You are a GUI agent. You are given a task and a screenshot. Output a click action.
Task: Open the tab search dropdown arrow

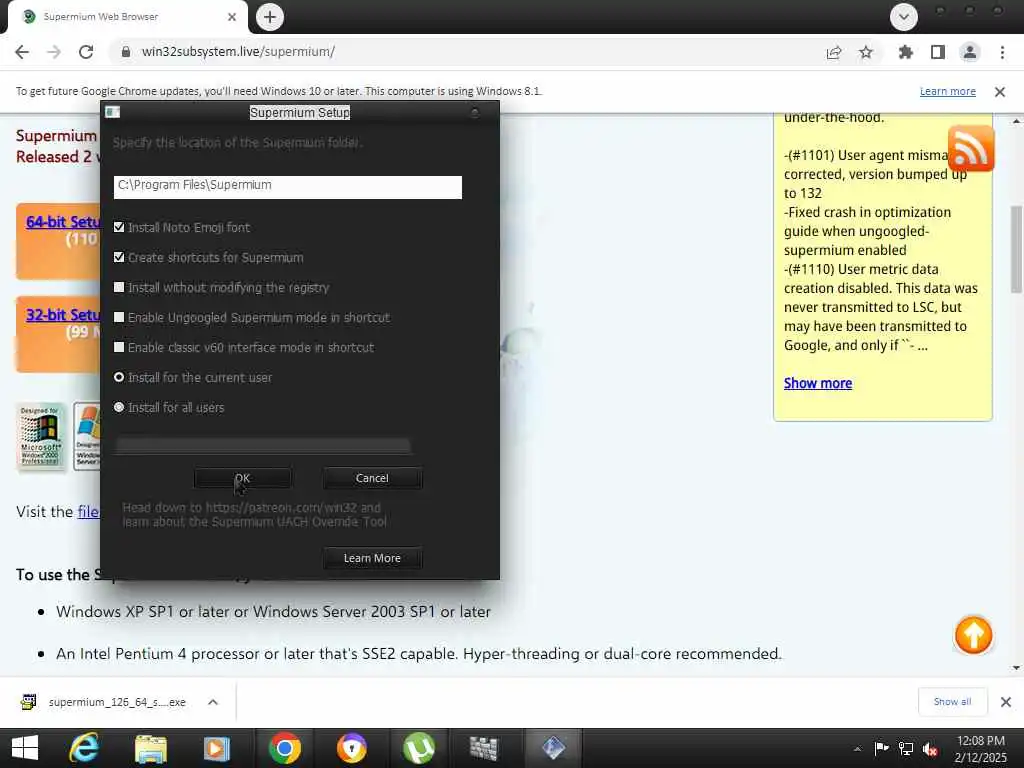904,17
